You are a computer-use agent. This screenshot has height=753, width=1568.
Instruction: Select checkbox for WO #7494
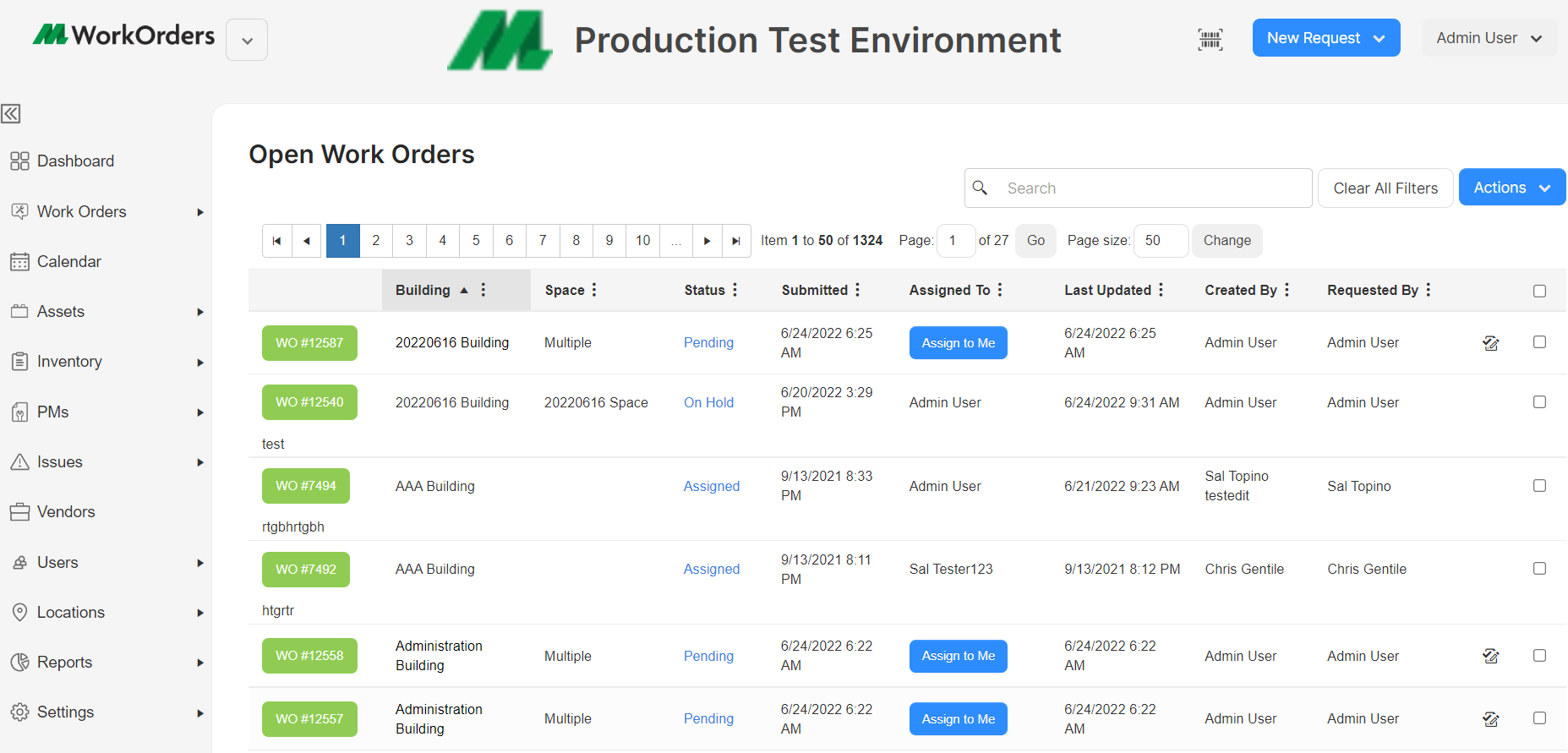coord(1539,486)
